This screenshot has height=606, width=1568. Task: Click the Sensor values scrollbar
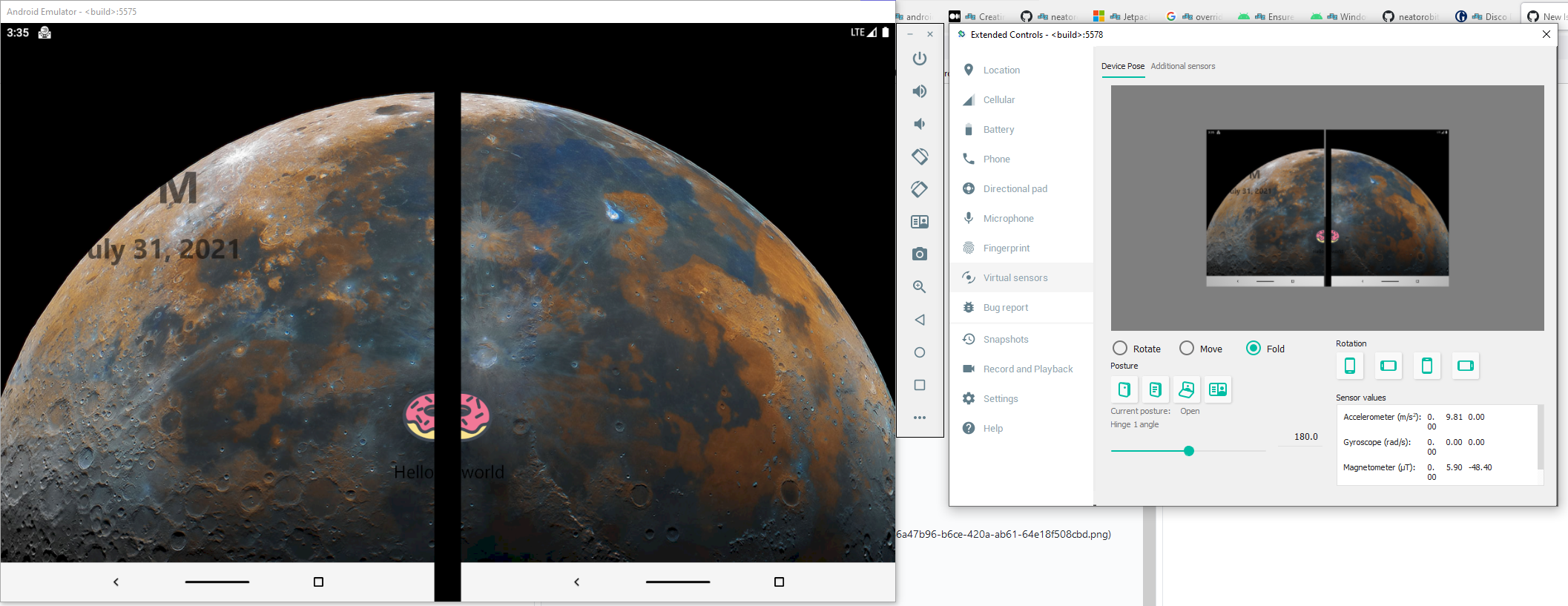point(1541,437)
